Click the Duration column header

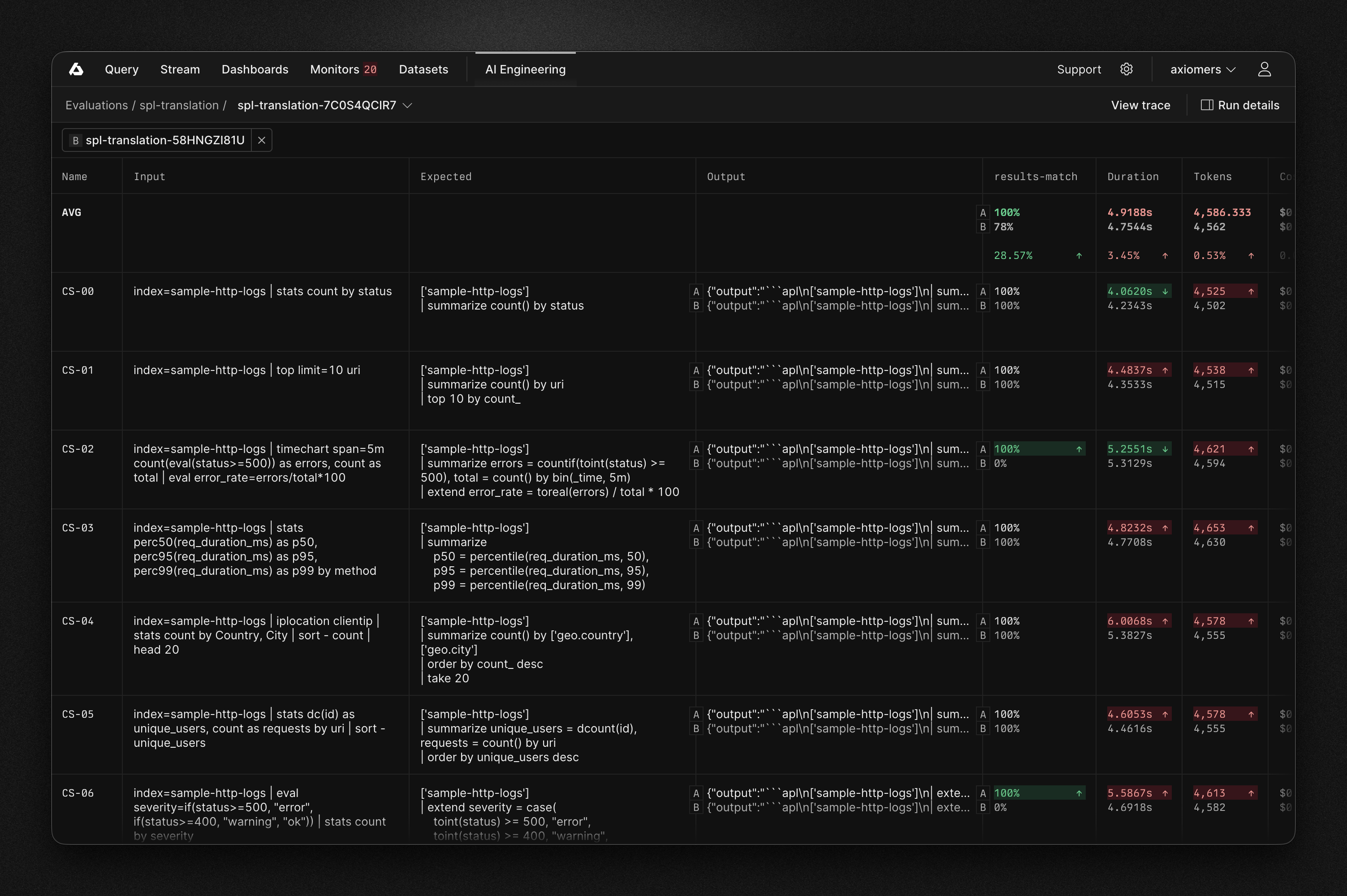coord(1133,177)
